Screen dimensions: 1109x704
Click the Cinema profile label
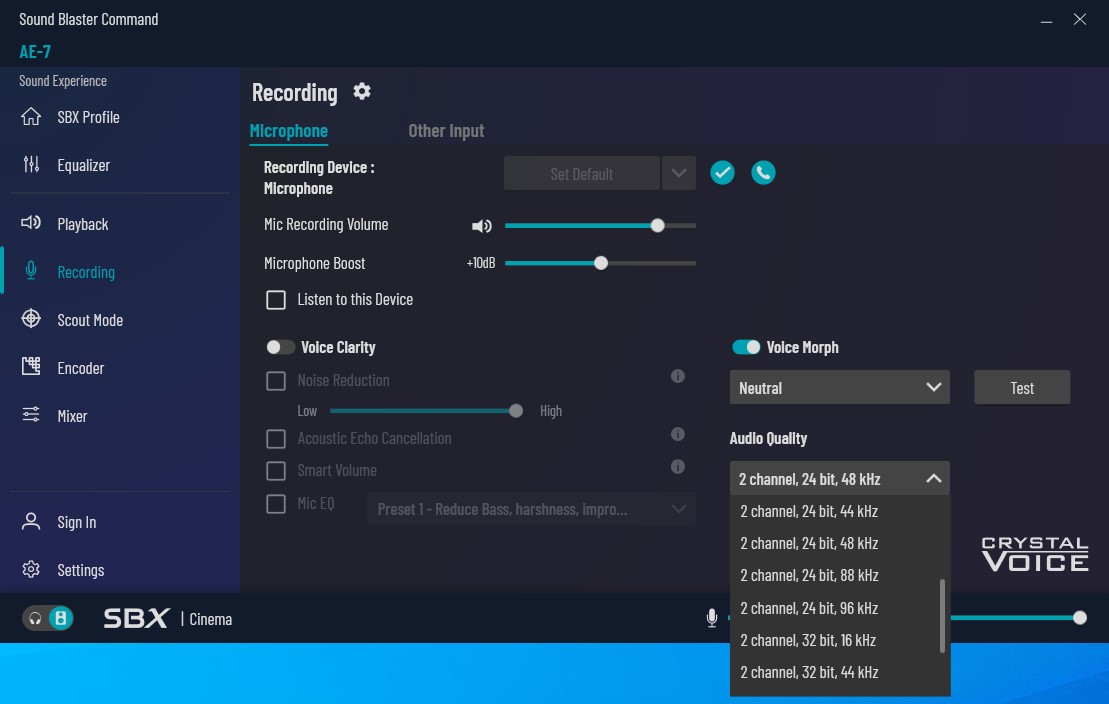211,619
